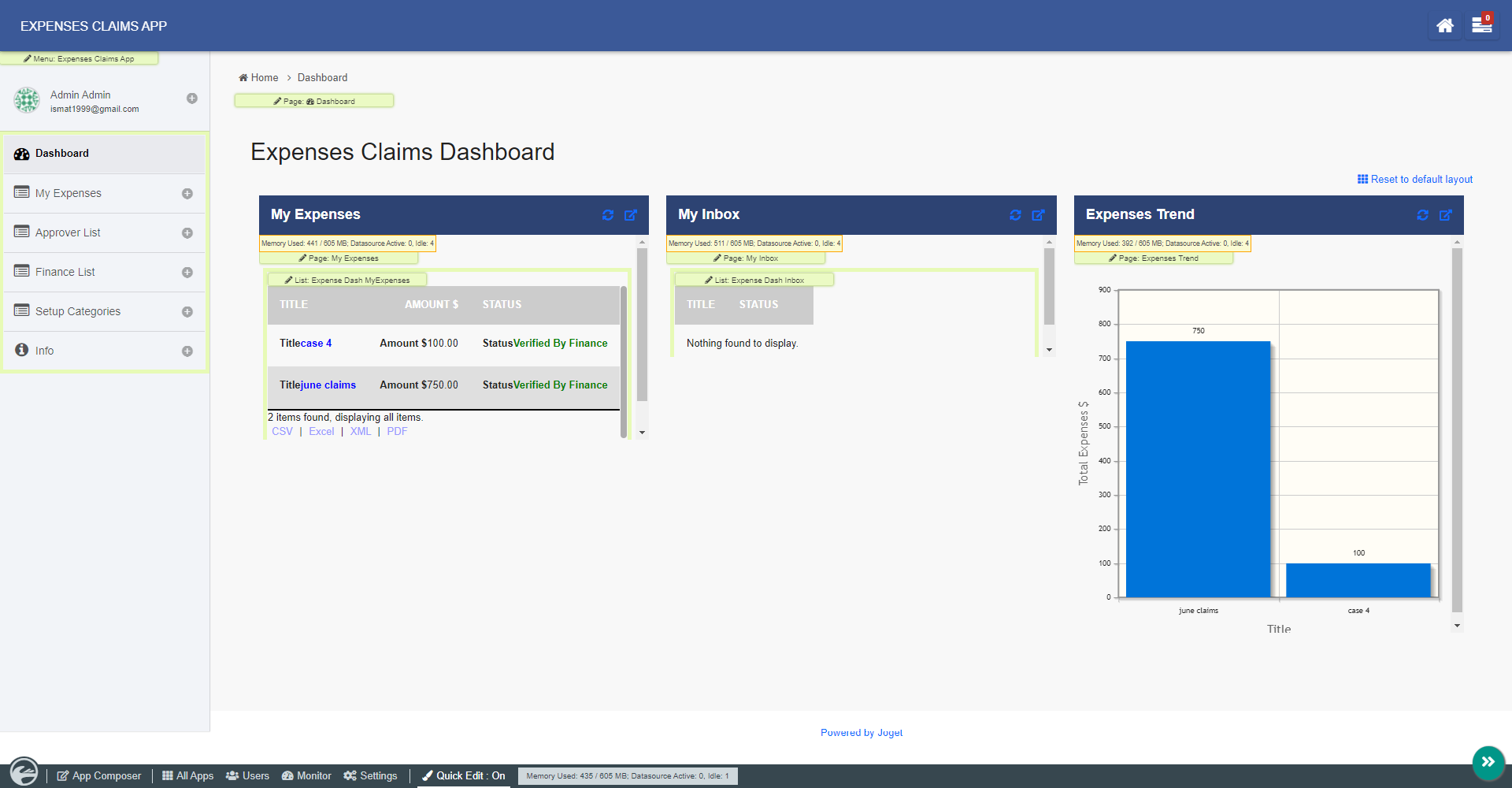This screenshot has width=1512, height=788.
Task: Export My Expenses list as CSV
Action: click(x=282, y=432)
